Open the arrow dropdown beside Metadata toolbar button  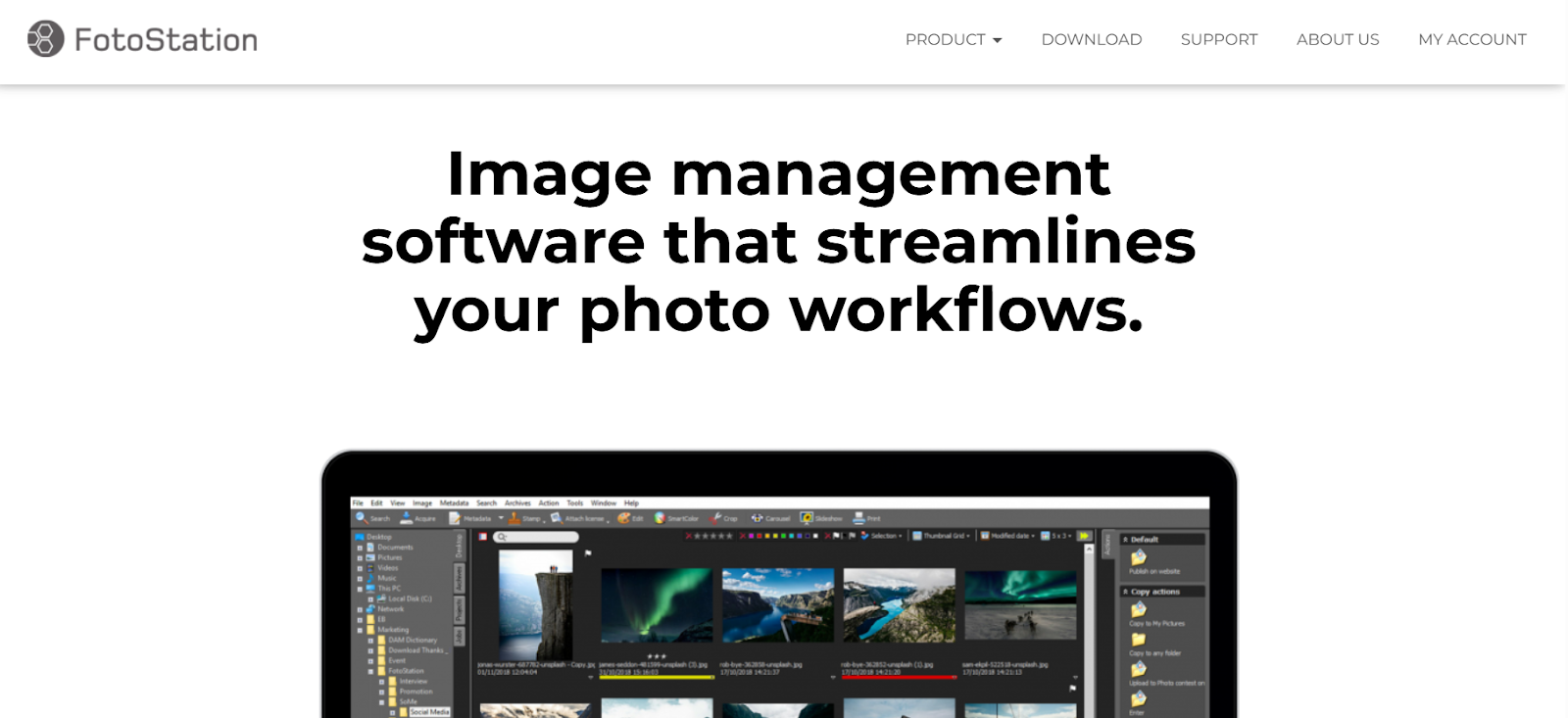point(501,518)
